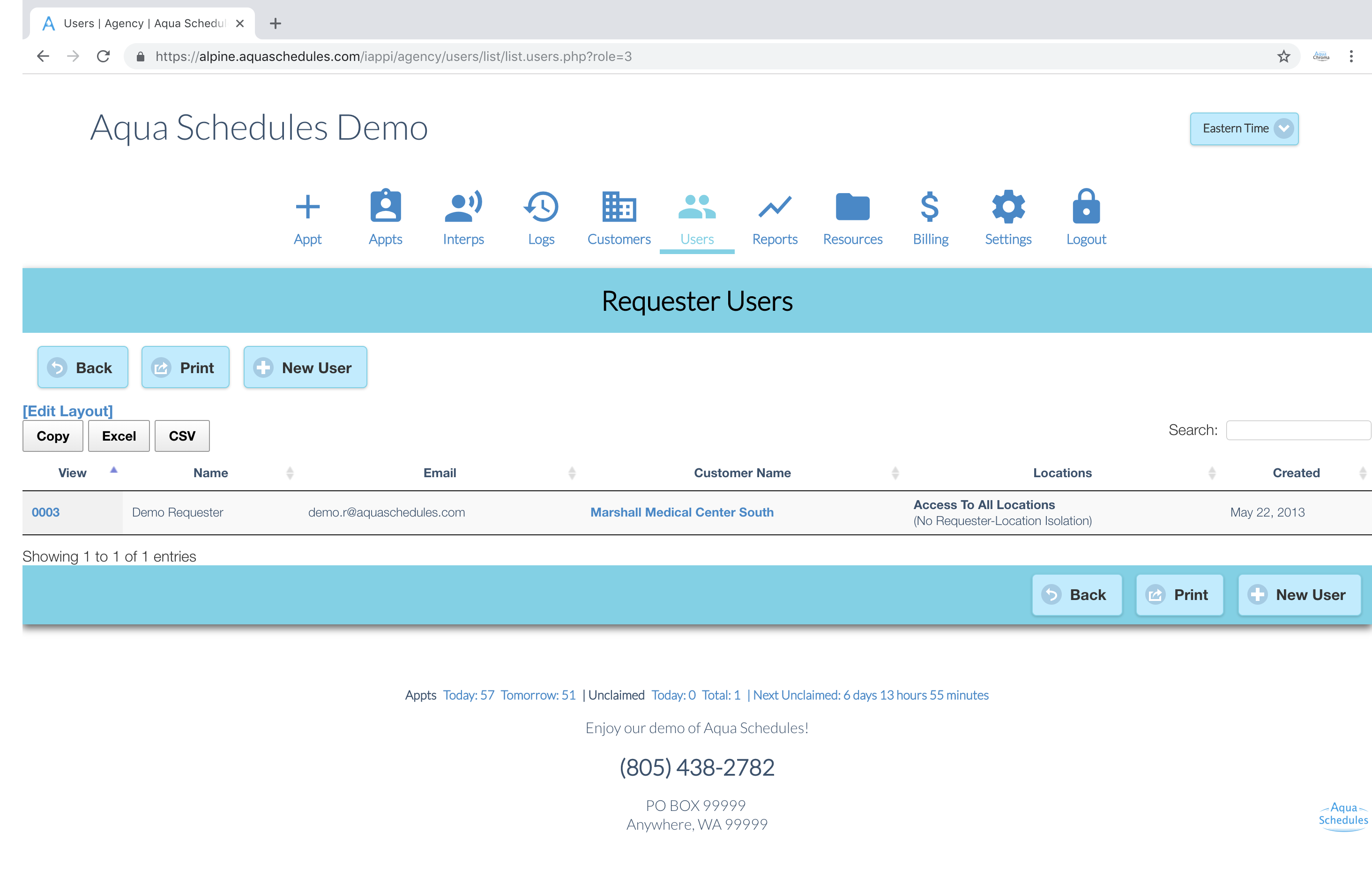Select the Users | Agency browser tab
The width and height of the screenshot is (1372, 870).
point(142,23)
